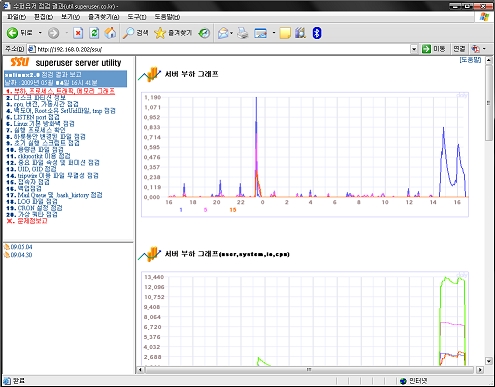The height and width of the screenshot is (387, 495).
Task: Open item 6 Linux 기본 방화벽 점검
Action: click(40, 124)
